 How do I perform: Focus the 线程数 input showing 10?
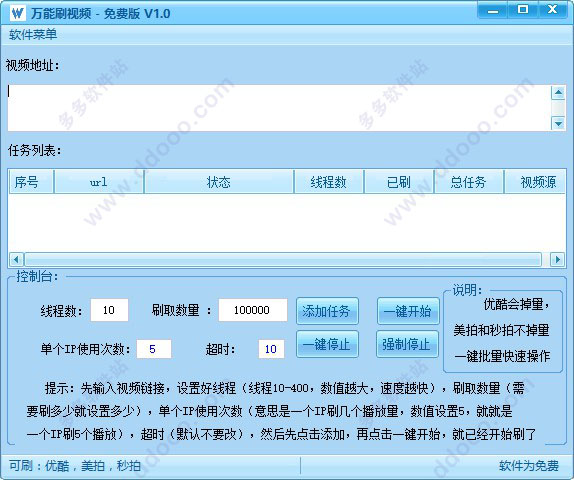pyautogui.click(x=109, y=310)
